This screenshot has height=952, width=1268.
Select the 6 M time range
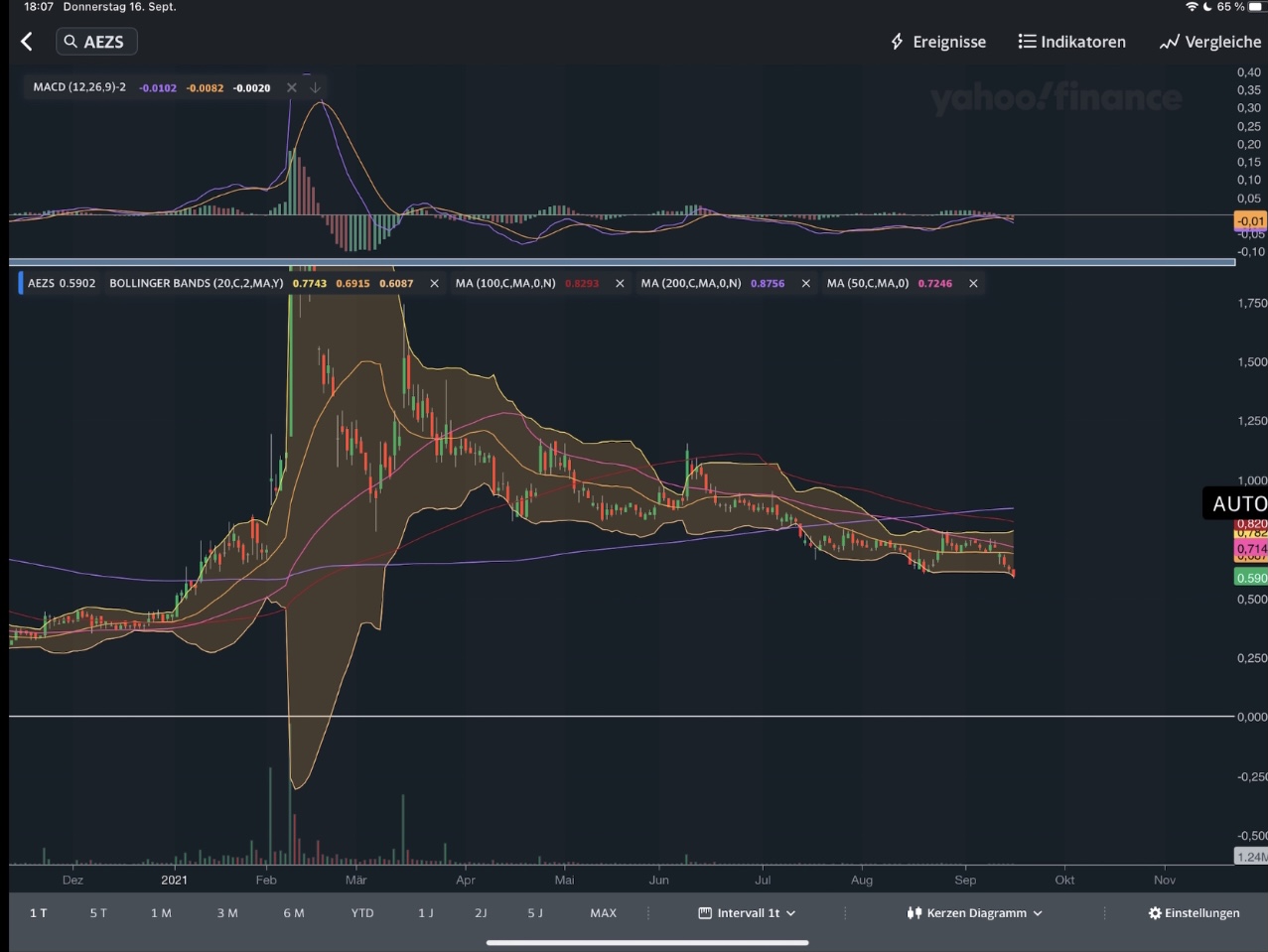click(x=294, y=913)
